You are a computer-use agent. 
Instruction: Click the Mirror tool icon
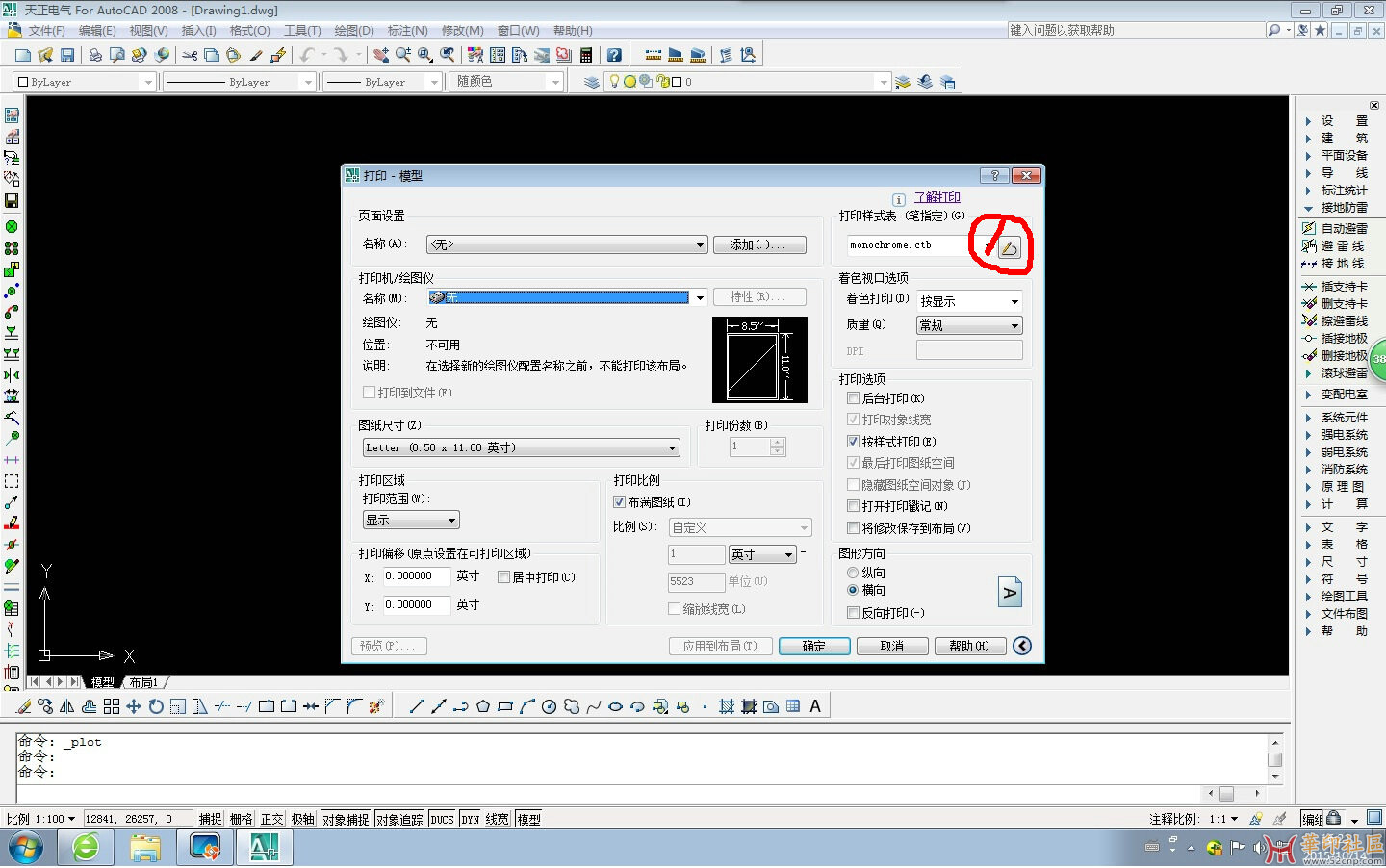tap(67, 706)
